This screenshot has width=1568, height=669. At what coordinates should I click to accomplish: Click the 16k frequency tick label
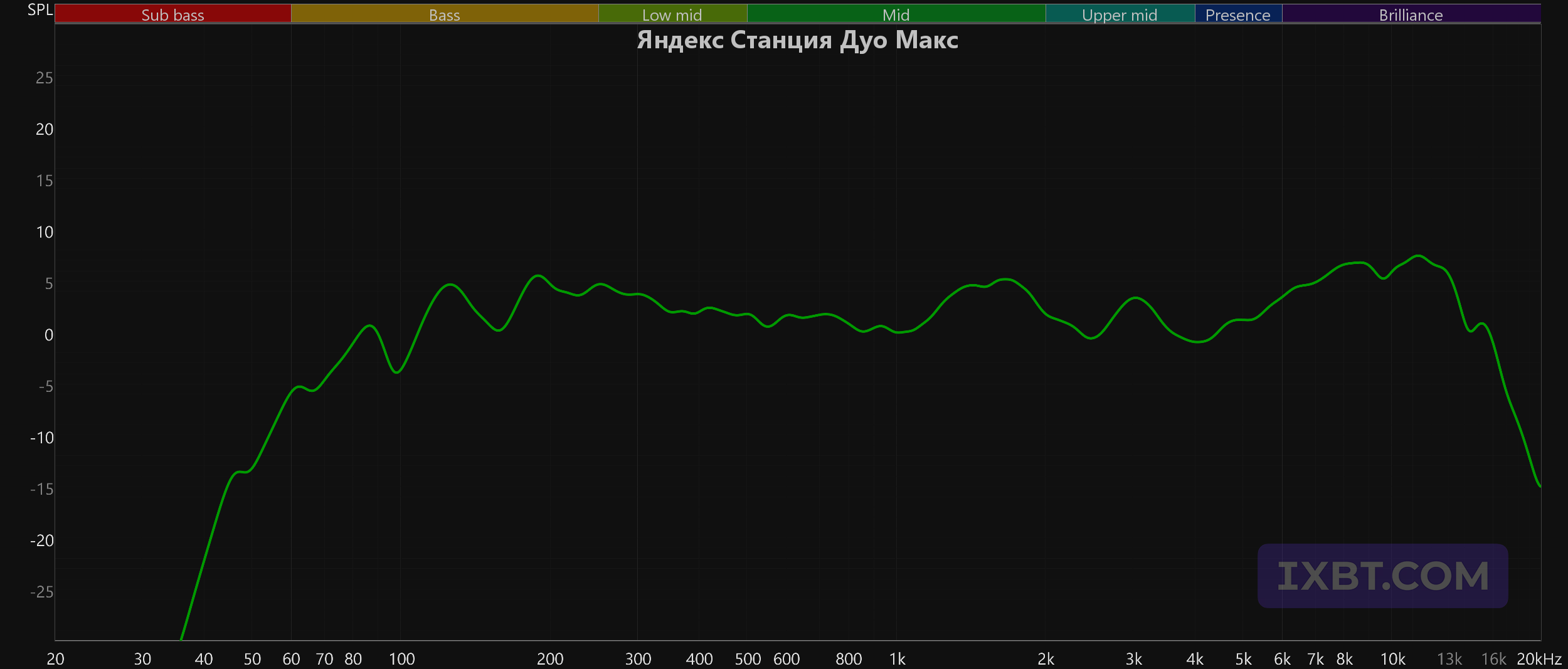(1493, 659)
